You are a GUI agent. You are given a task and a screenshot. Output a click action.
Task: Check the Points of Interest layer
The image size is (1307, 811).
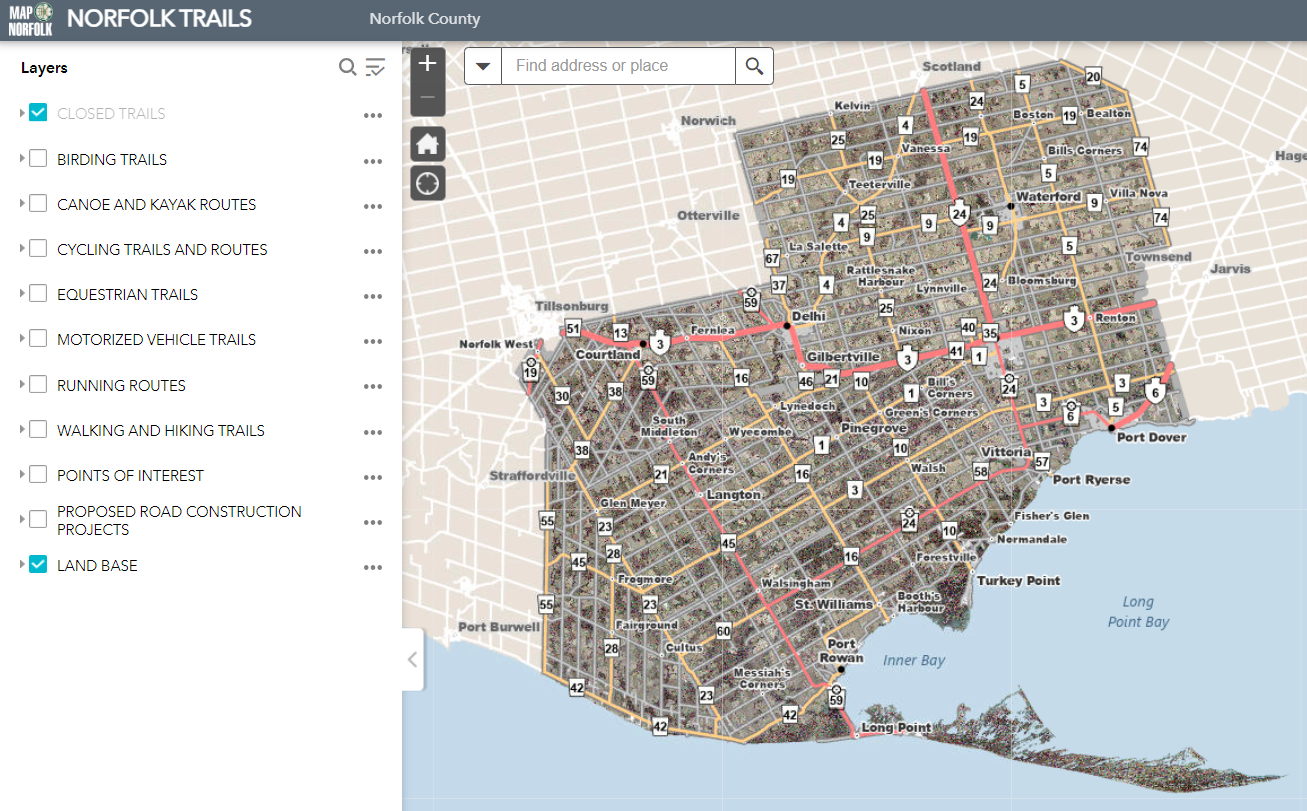[x=38, y=475]
